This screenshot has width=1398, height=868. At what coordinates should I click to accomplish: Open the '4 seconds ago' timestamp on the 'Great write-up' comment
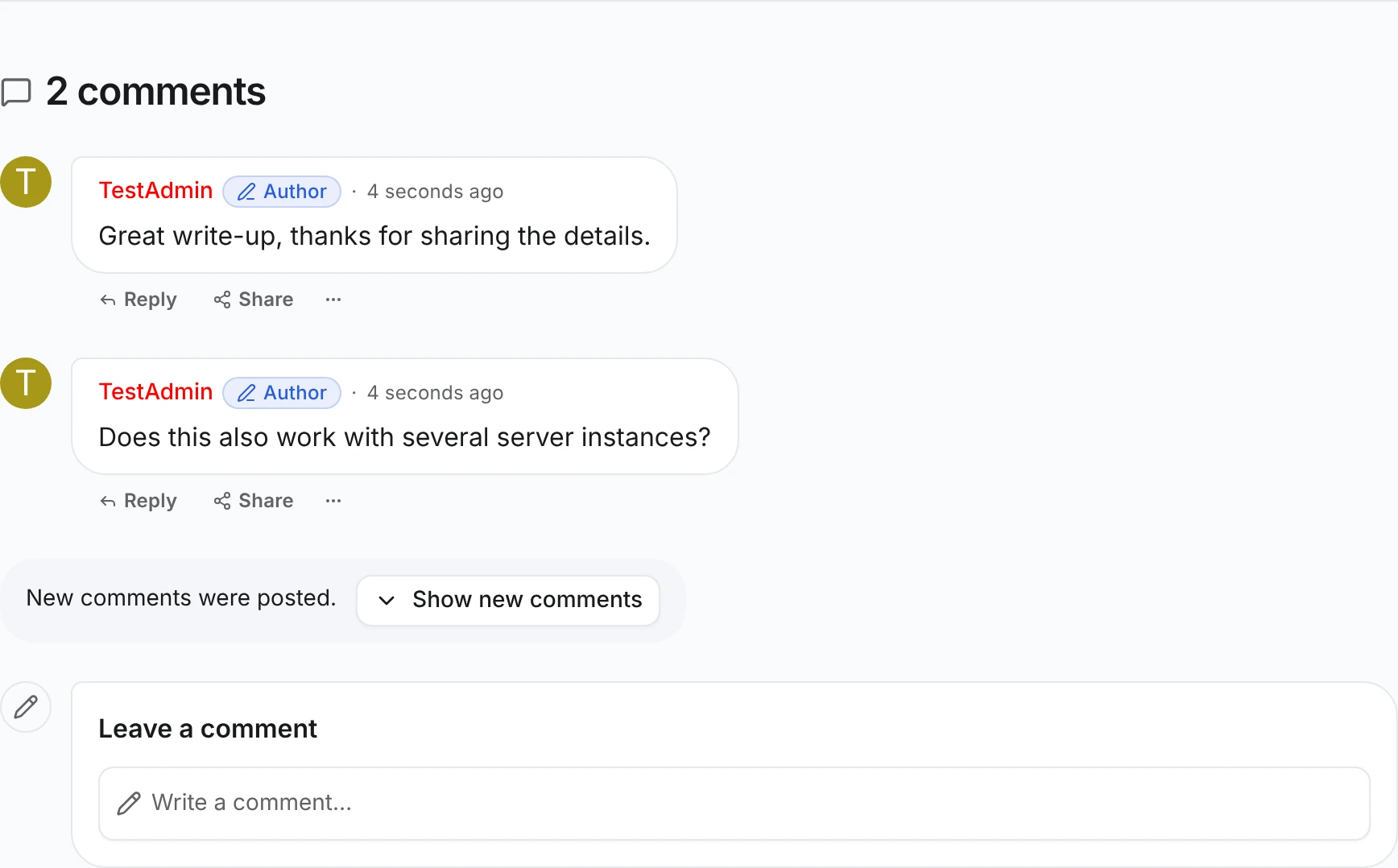click(x=435, y=192)
